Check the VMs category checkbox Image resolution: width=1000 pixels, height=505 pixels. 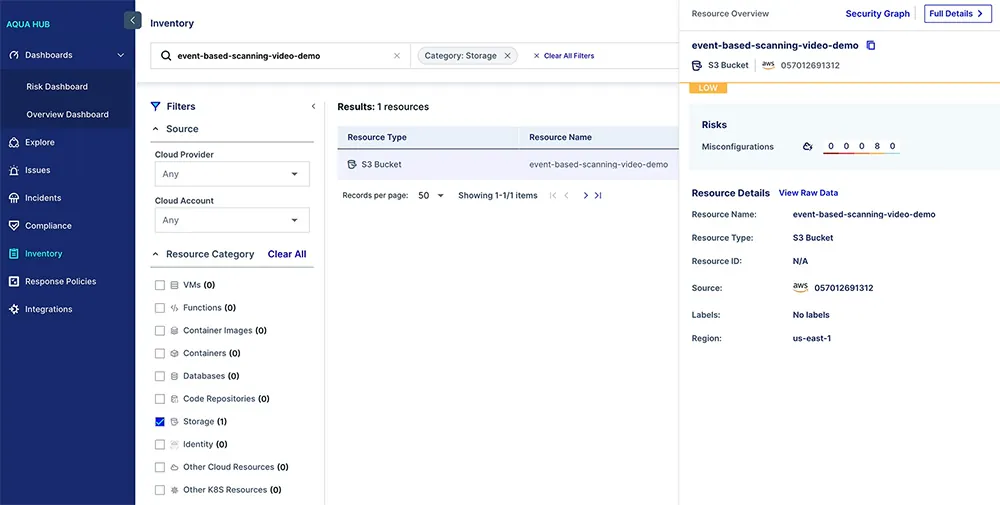click(160, 285)
